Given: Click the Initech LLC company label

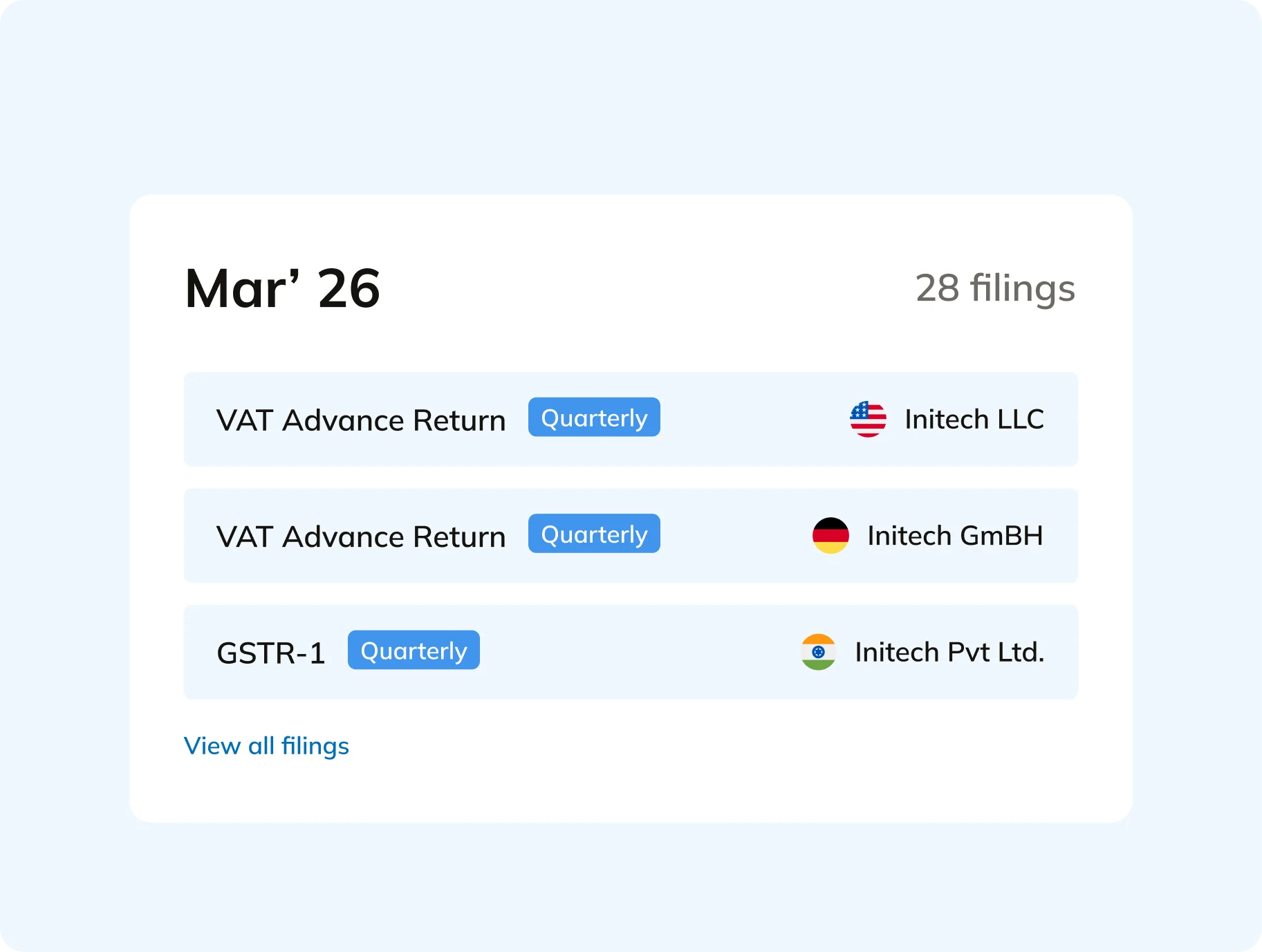Looking at the screenshot, I should 974,419.
